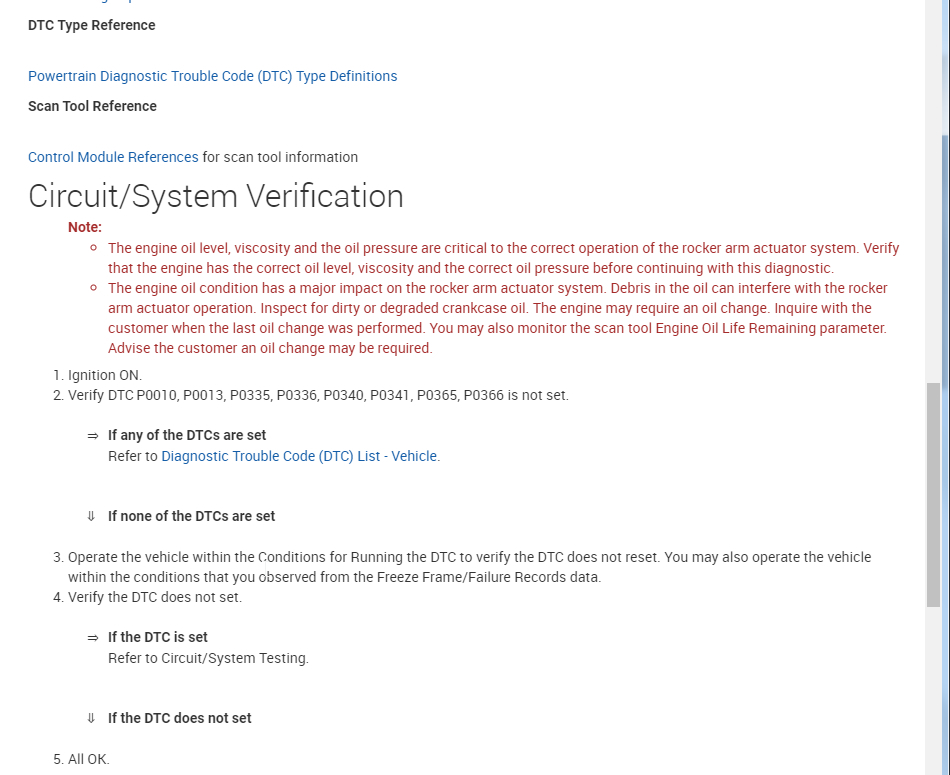
Task: Open the Control Module References link
Action: (113, 157)
